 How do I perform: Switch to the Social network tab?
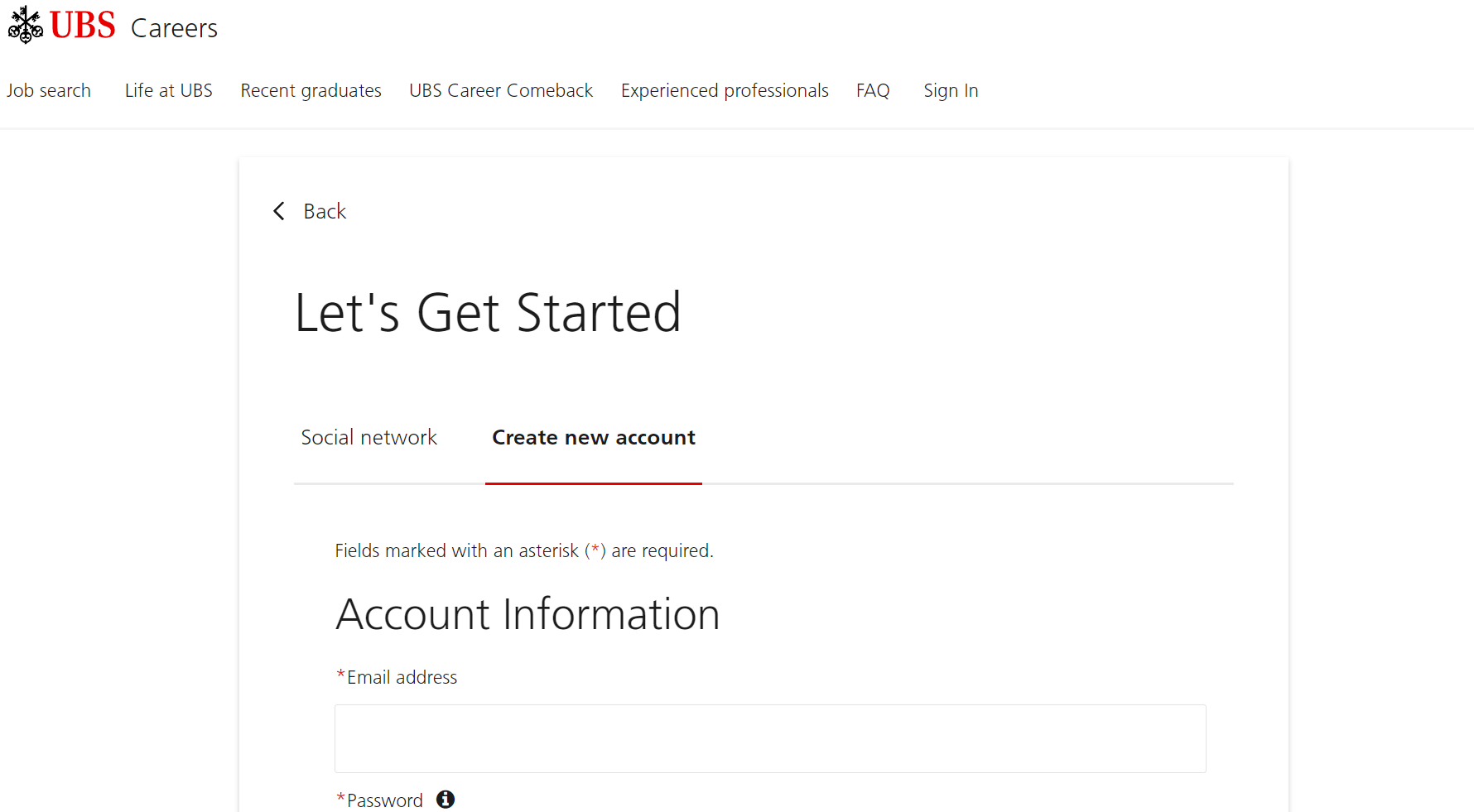369,437
